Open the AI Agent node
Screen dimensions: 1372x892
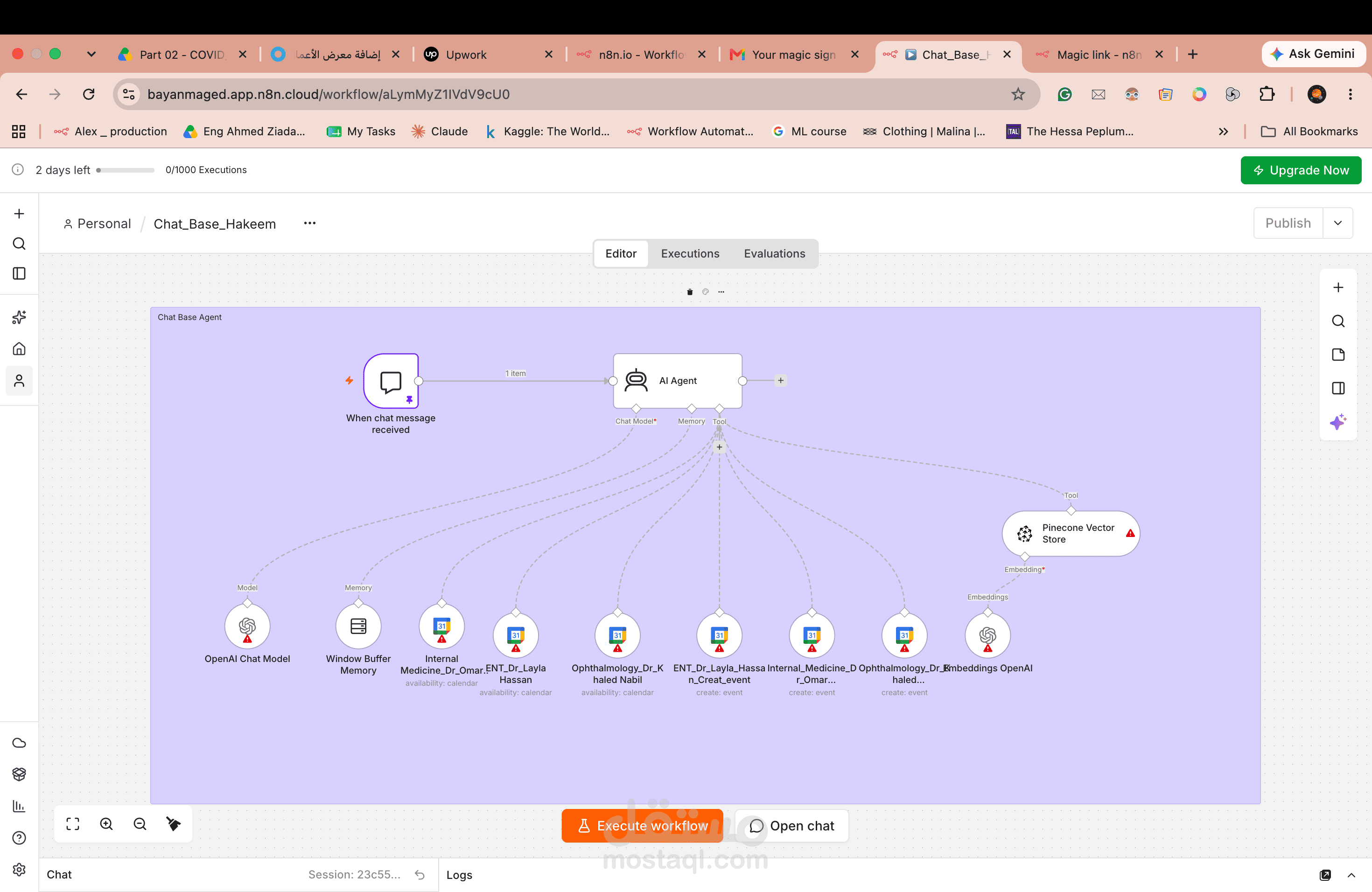677,380
